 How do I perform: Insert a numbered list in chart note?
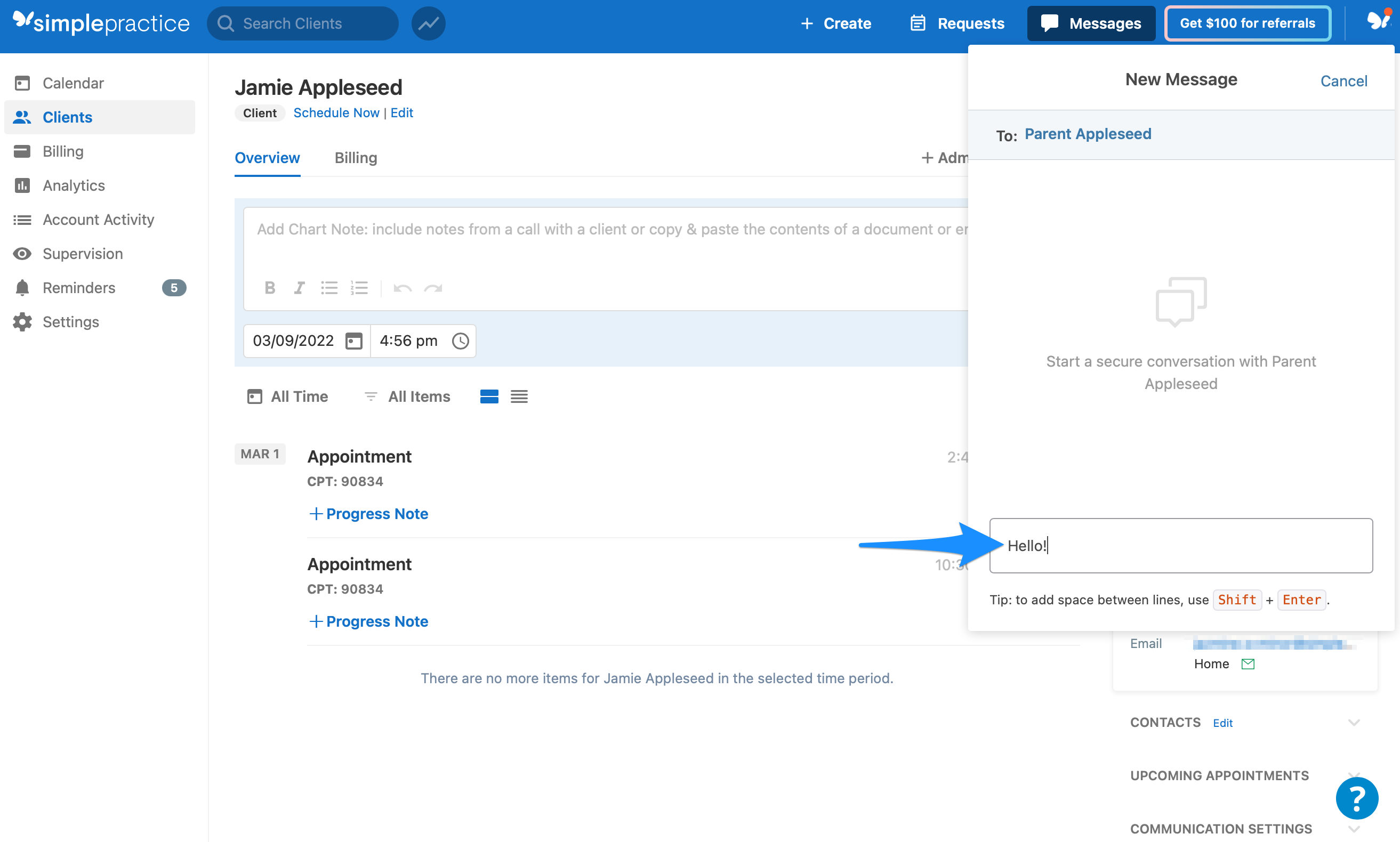point(359,288)
